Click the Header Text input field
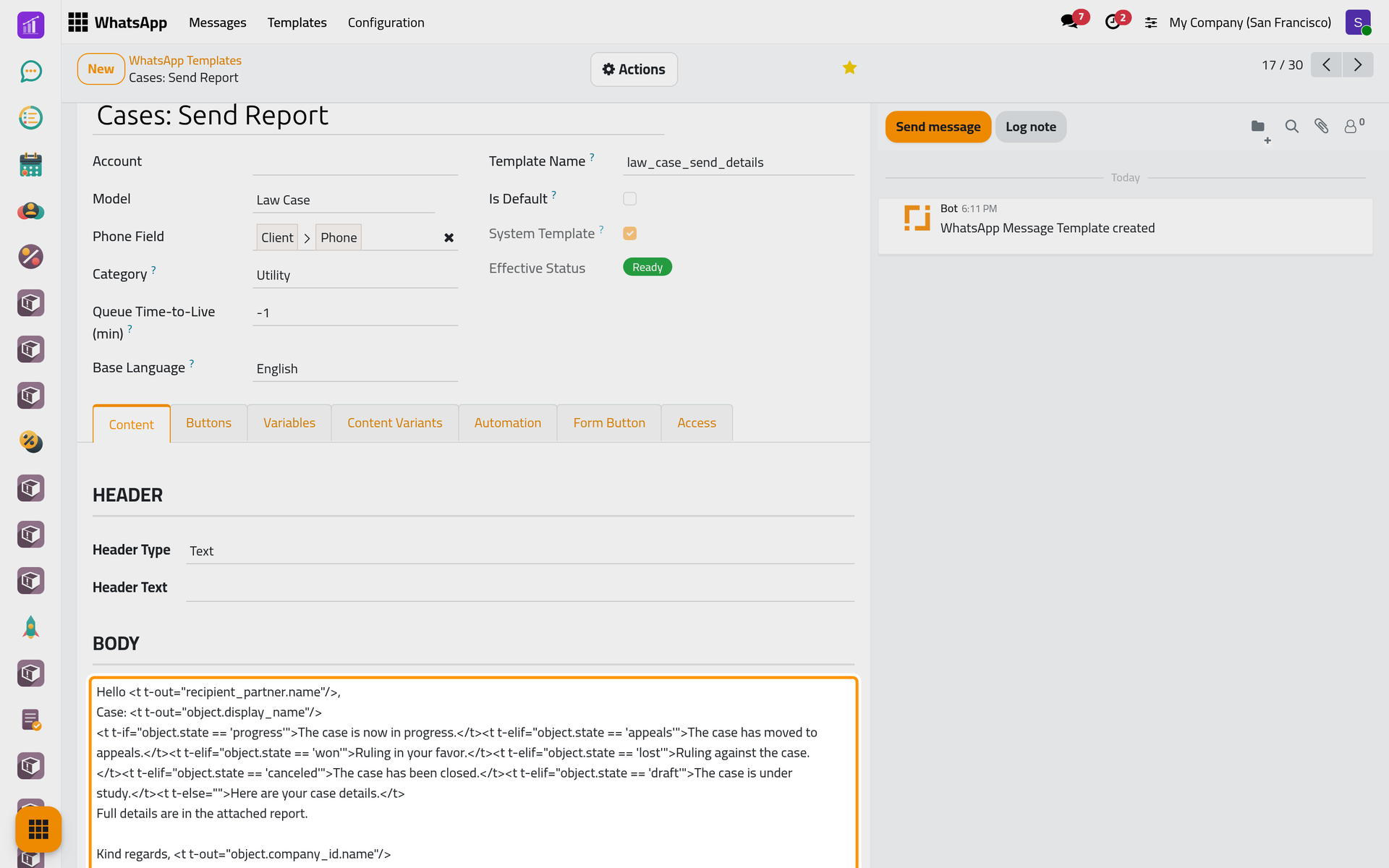 tap(520, 588)
